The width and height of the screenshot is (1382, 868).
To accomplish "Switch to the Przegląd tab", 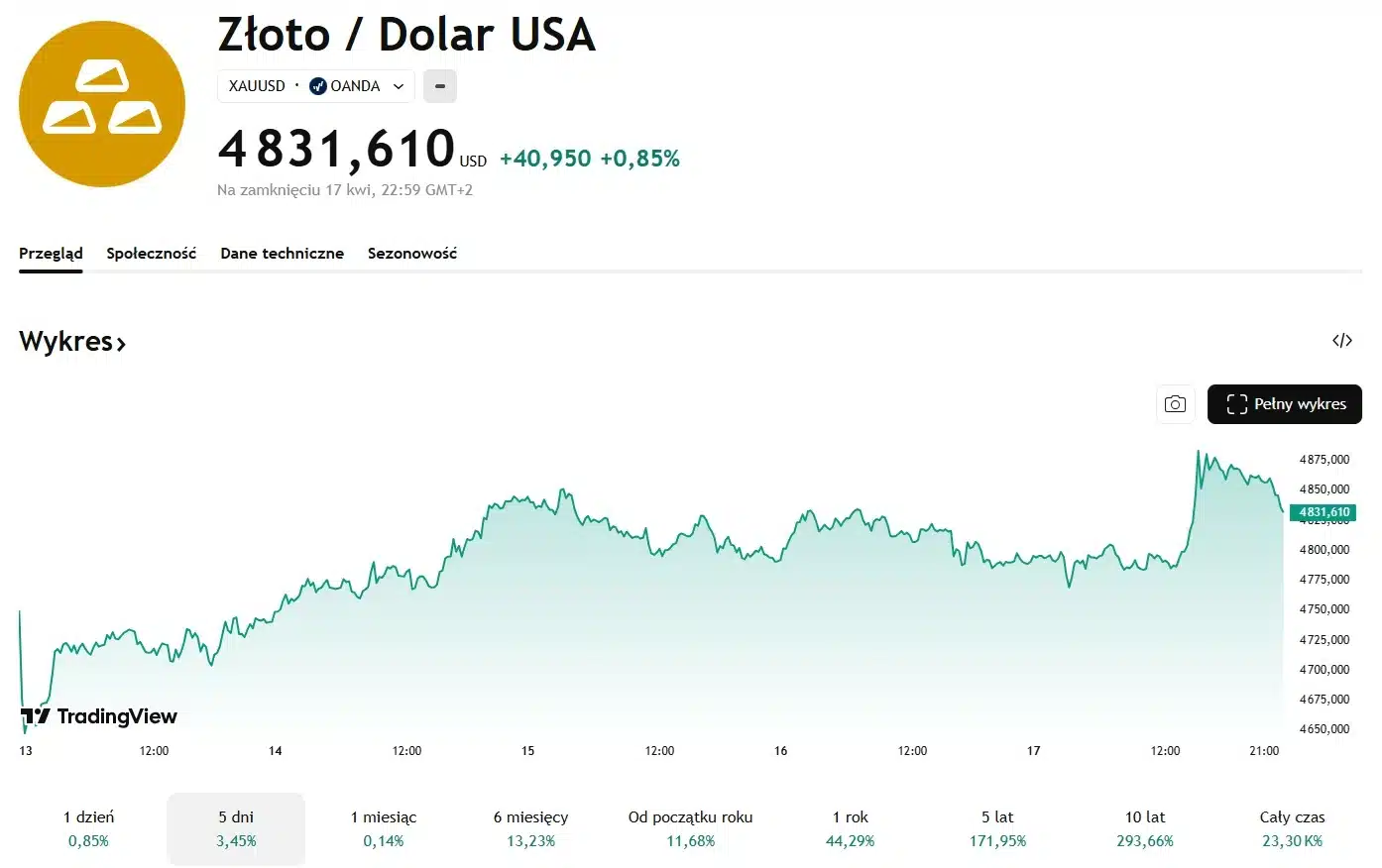I will pos(51,254).
